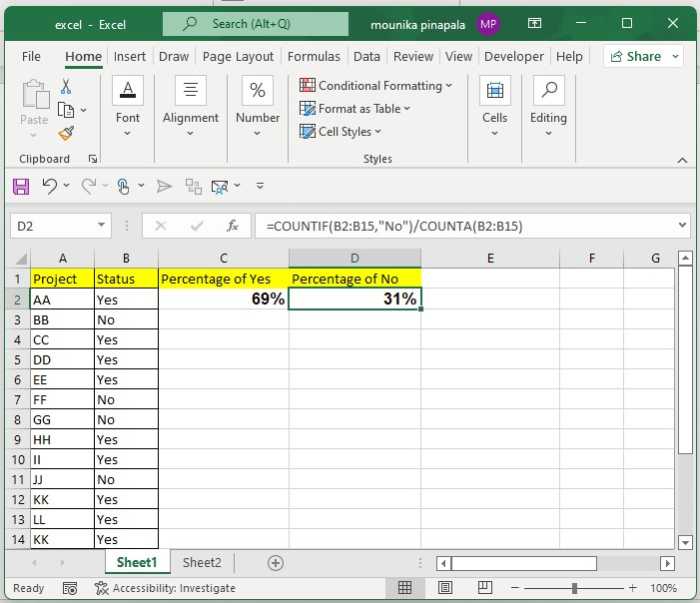Expand the Undo history dropdown arrow
The image size is (700, 603).
click(x=67, y=185)
